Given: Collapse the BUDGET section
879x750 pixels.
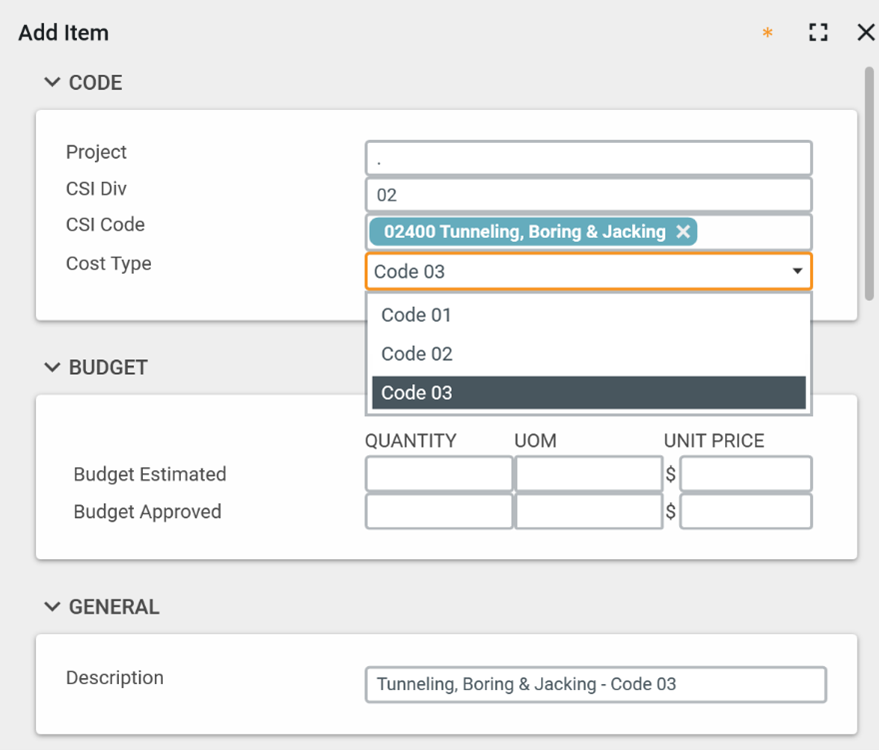Looking at the screenshot, I should click(x=53, y=368).
